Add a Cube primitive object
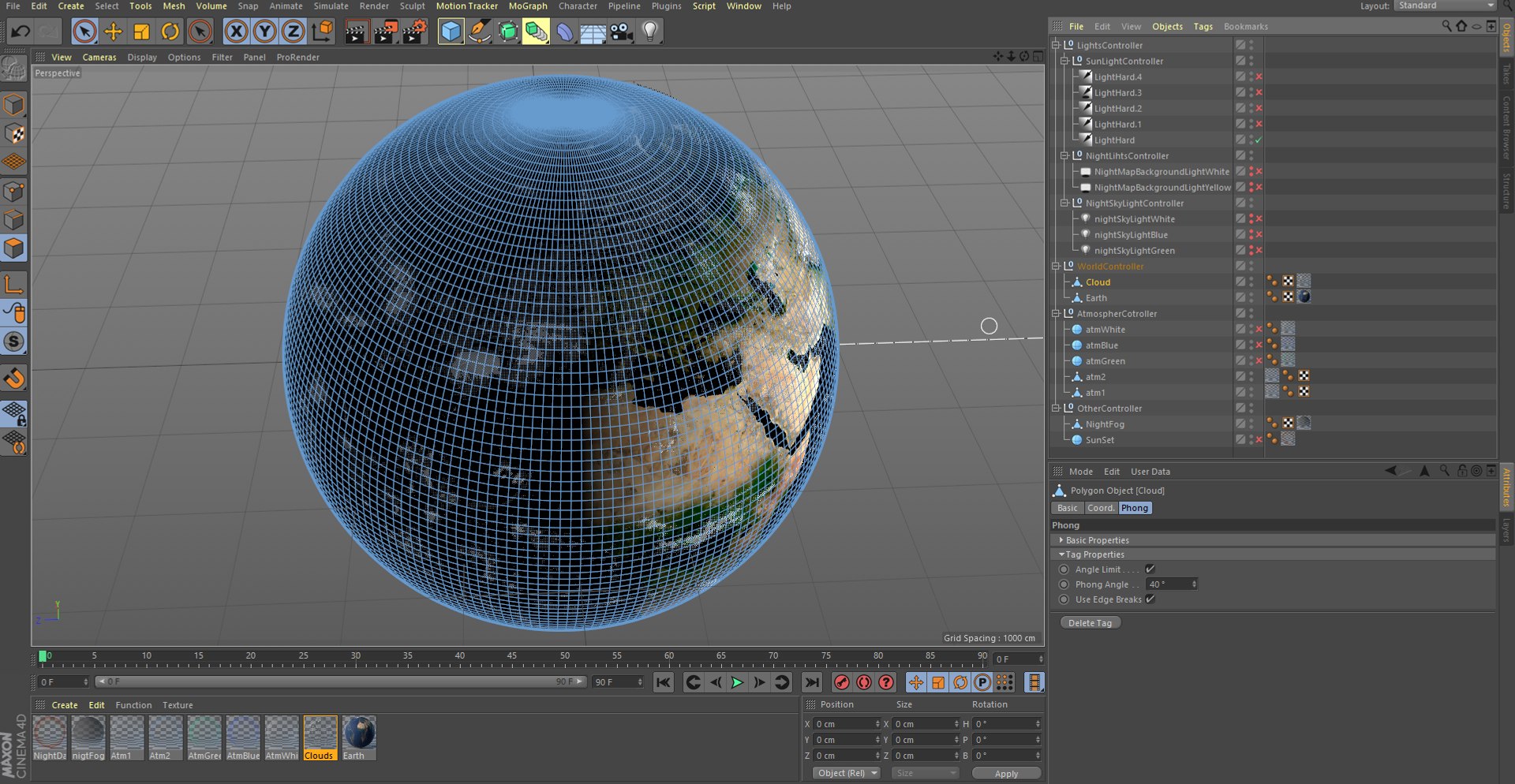This screenshot has width=1515, height=784. [451, 32]
